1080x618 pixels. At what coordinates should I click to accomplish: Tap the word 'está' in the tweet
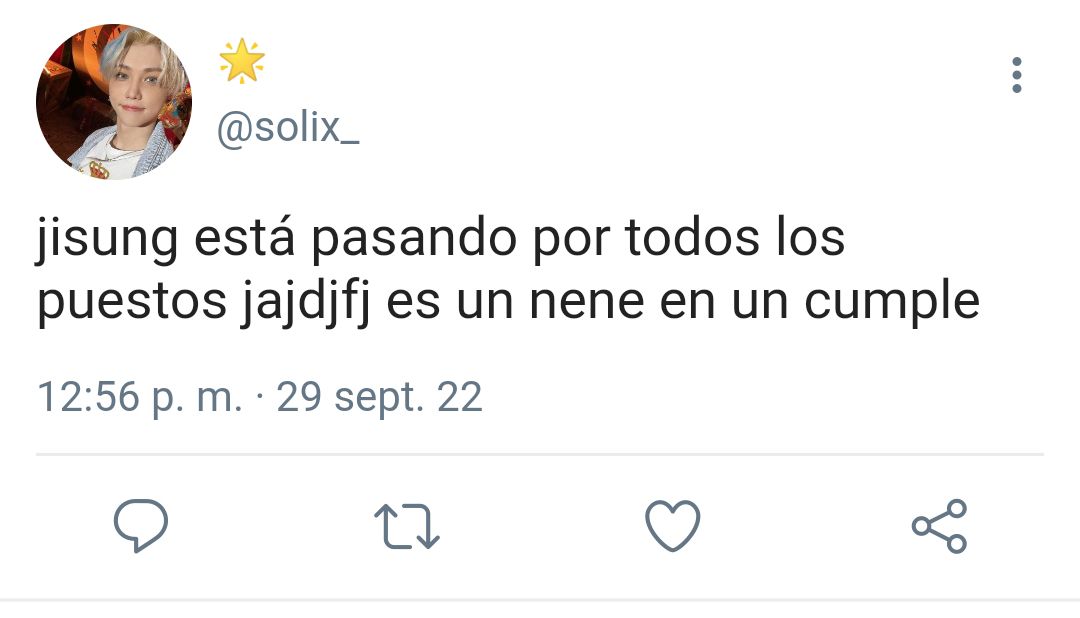(x=245, y=236)
